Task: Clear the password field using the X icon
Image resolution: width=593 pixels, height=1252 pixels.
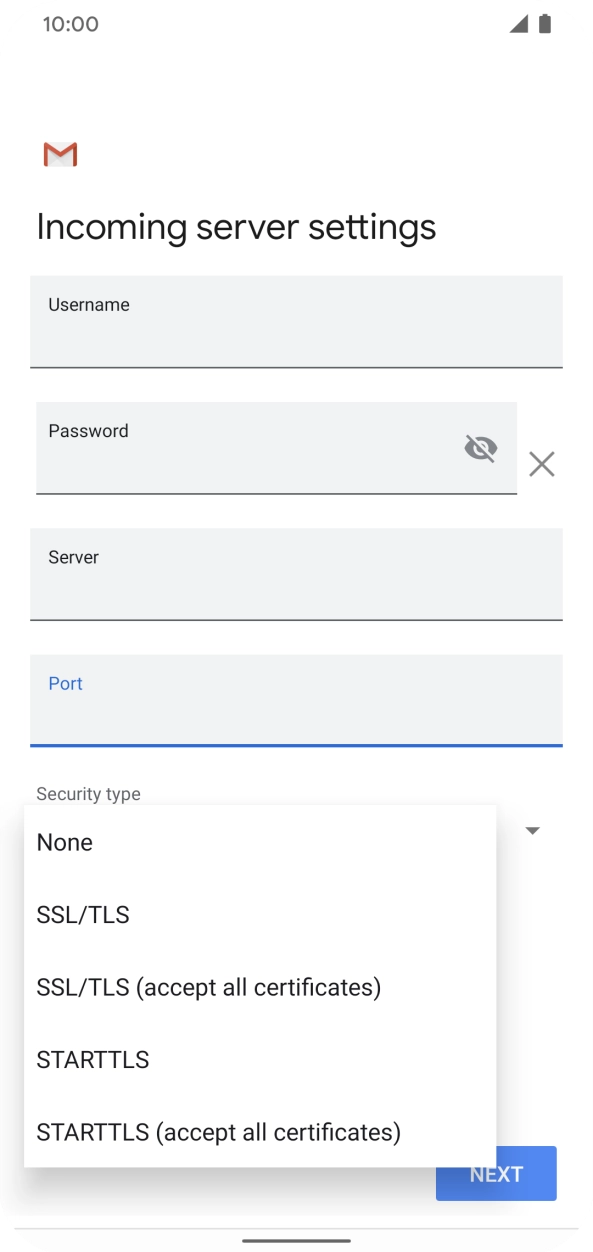Action: (542, 463)
